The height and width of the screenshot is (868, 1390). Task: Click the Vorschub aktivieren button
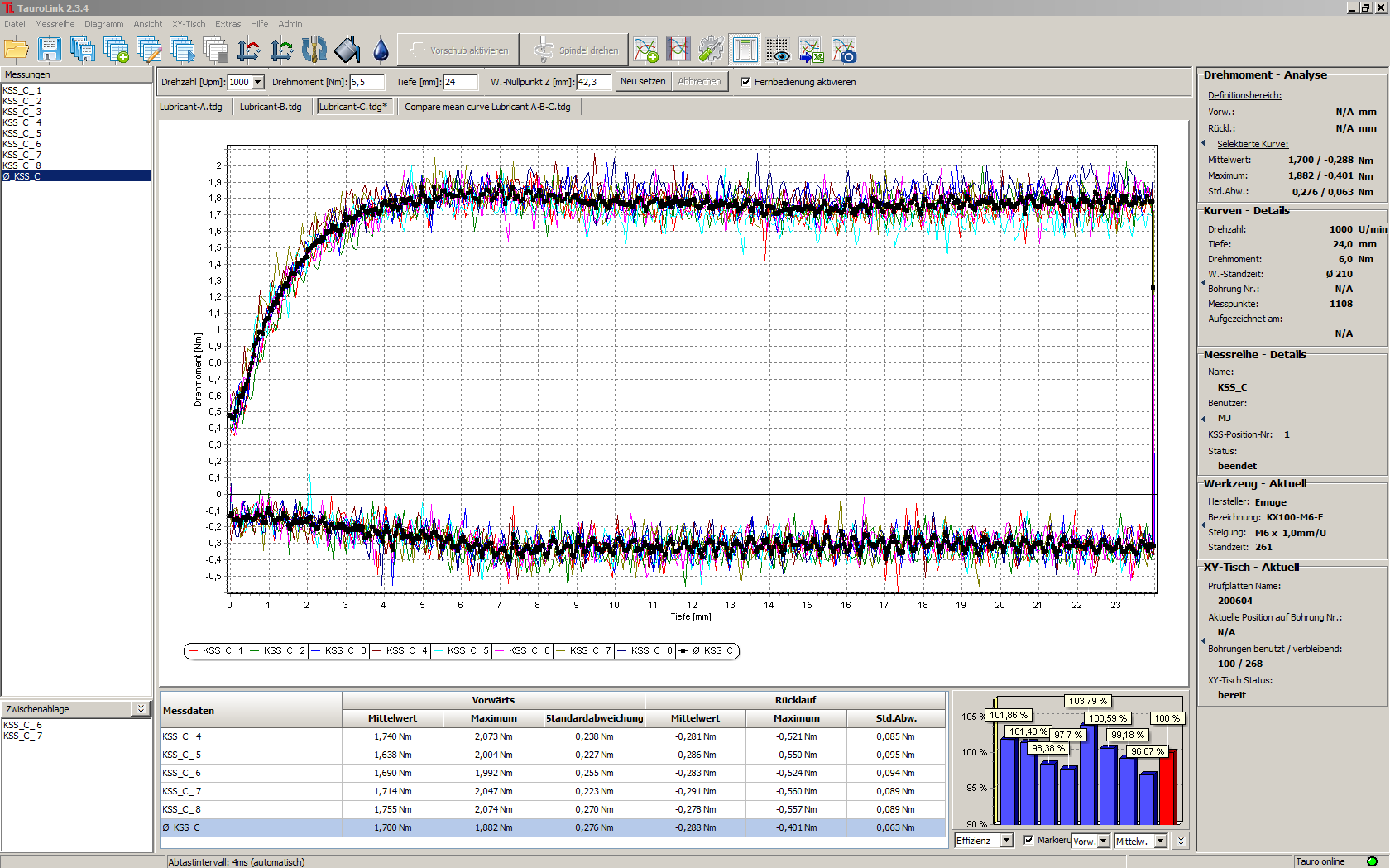point(458,50)
